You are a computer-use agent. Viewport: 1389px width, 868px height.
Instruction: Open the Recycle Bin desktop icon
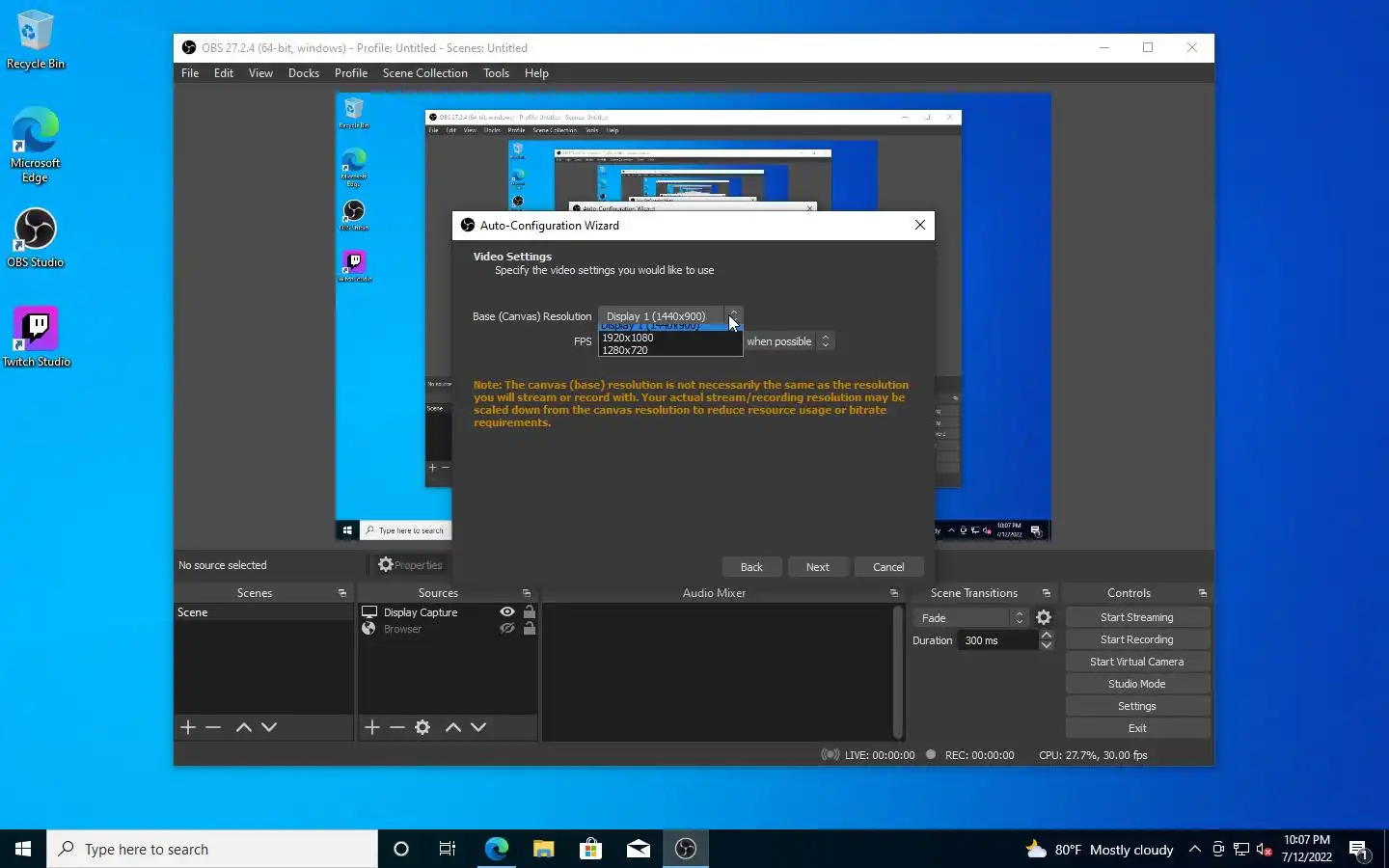click(x=36, y=41)
